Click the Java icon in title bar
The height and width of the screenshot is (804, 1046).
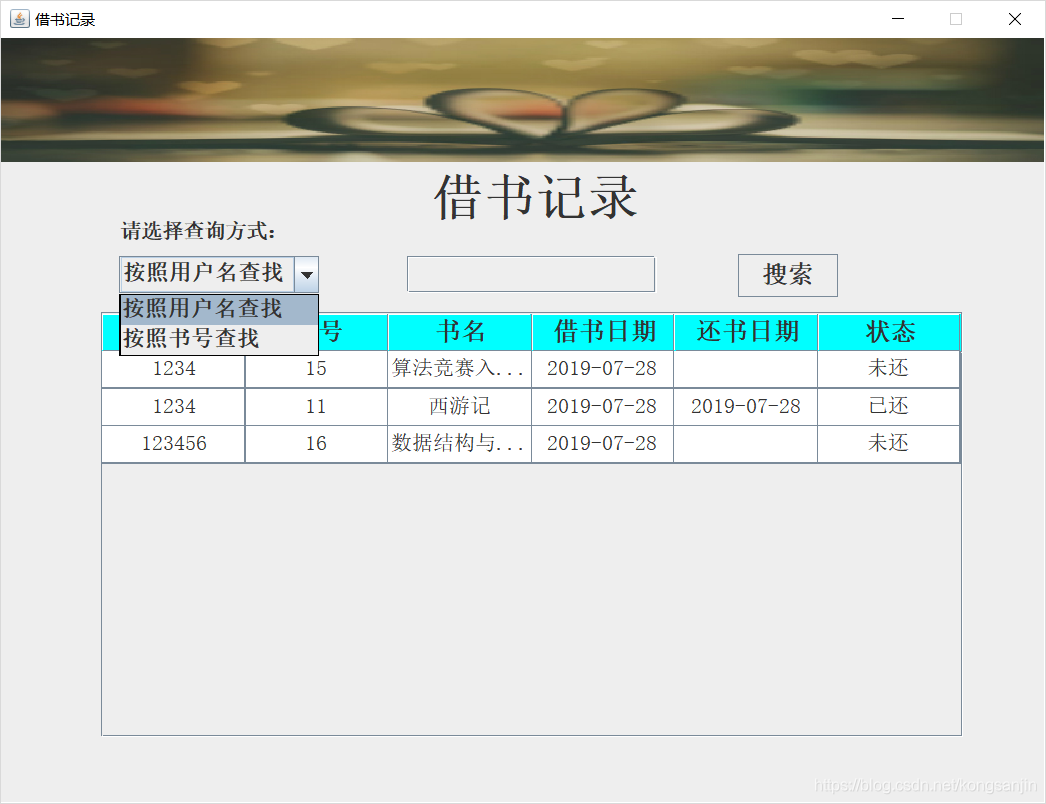[19, 19]
